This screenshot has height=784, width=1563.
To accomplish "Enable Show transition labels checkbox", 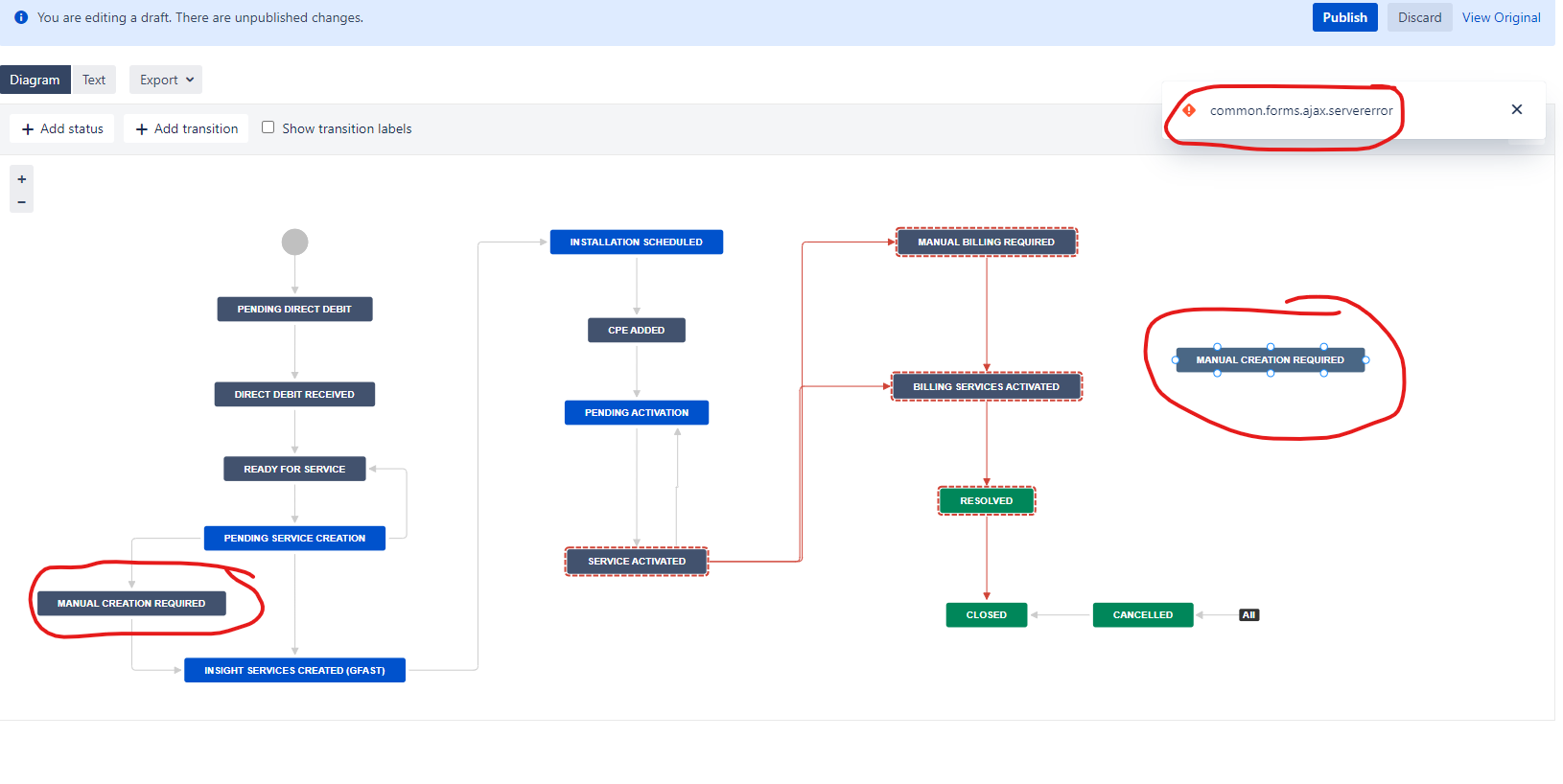I will pos(268,127).
